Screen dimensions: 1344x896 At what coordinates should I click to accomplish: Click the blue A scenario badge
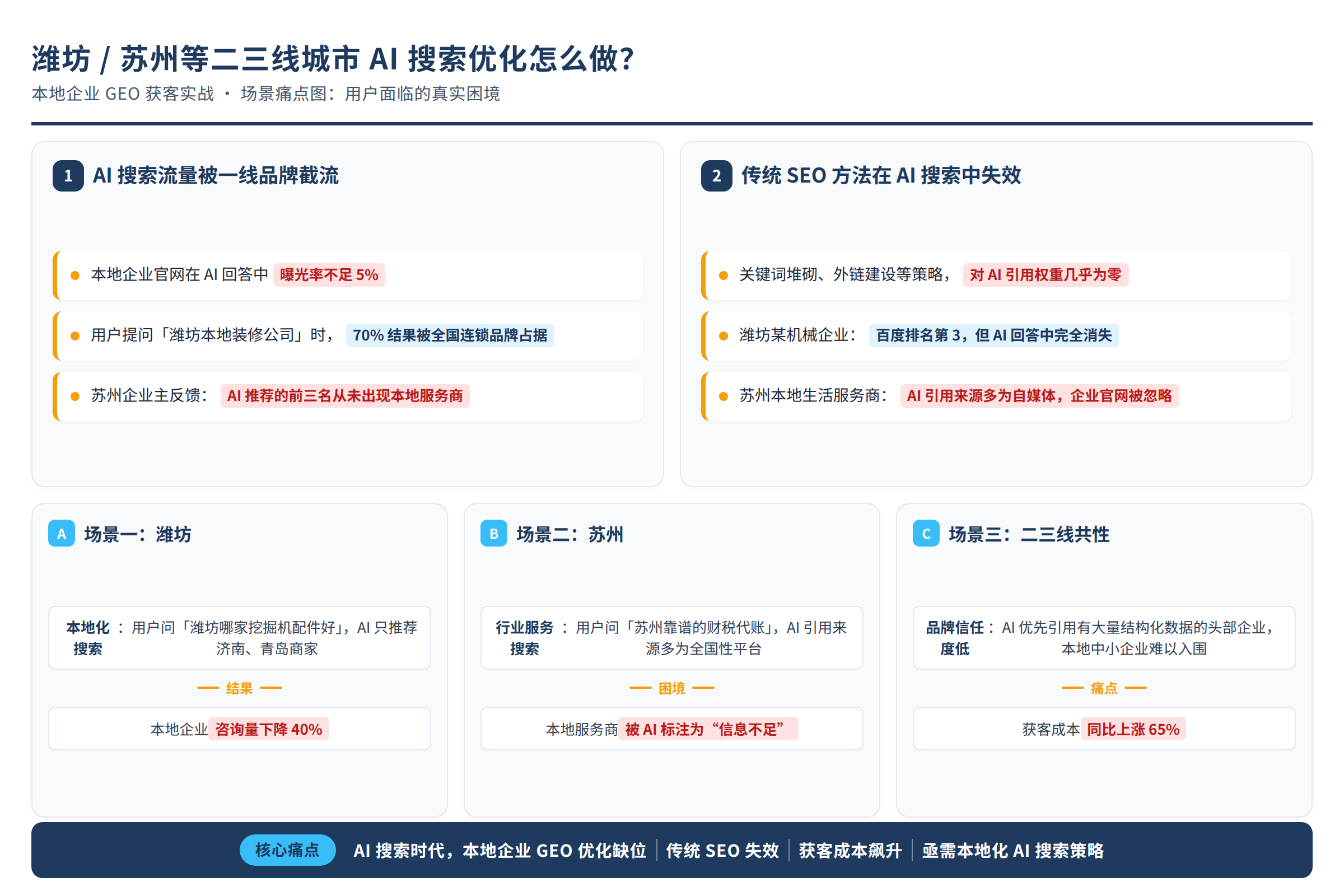(x=62, y=533)
